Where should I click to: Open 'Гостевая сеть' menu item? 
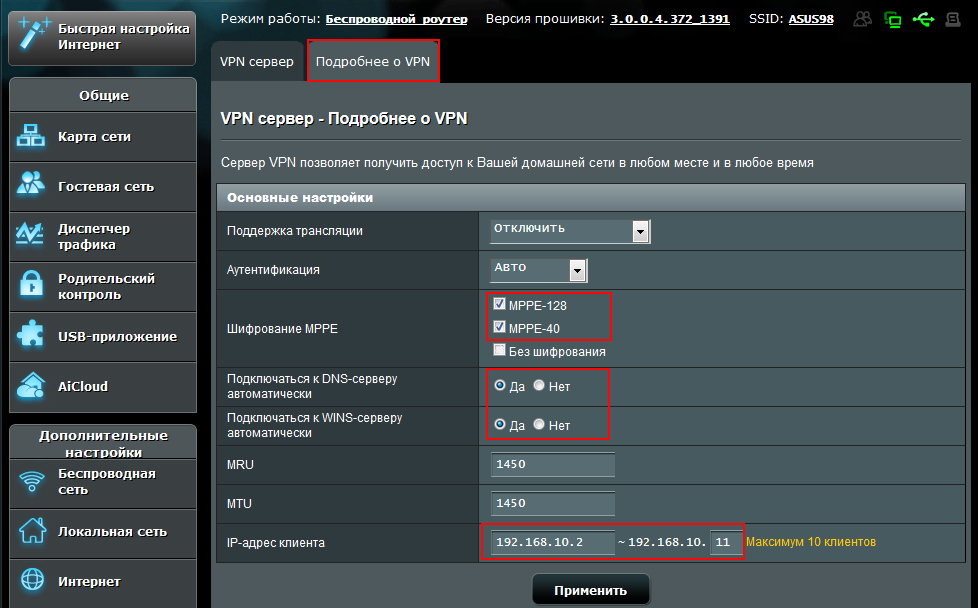103,186
